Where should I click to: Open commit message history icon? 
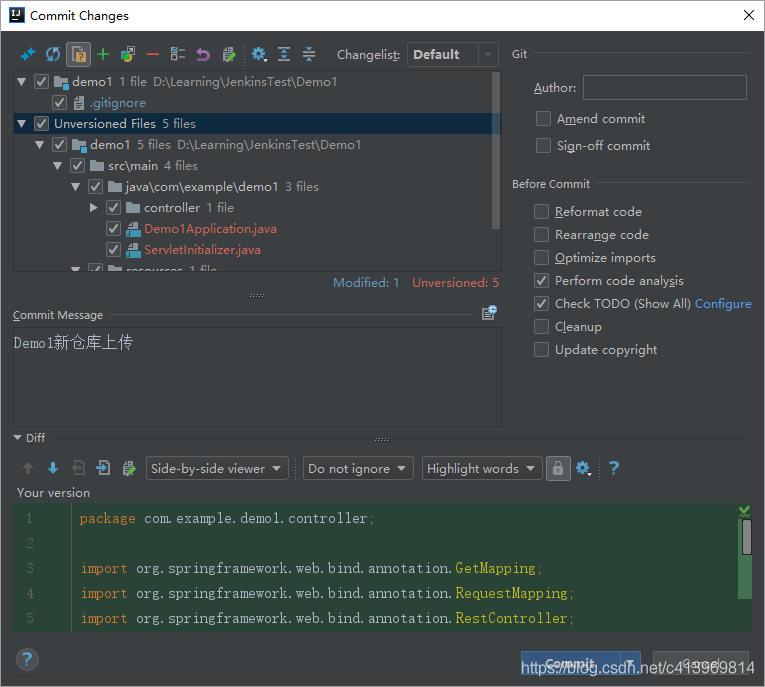[489, 313]
